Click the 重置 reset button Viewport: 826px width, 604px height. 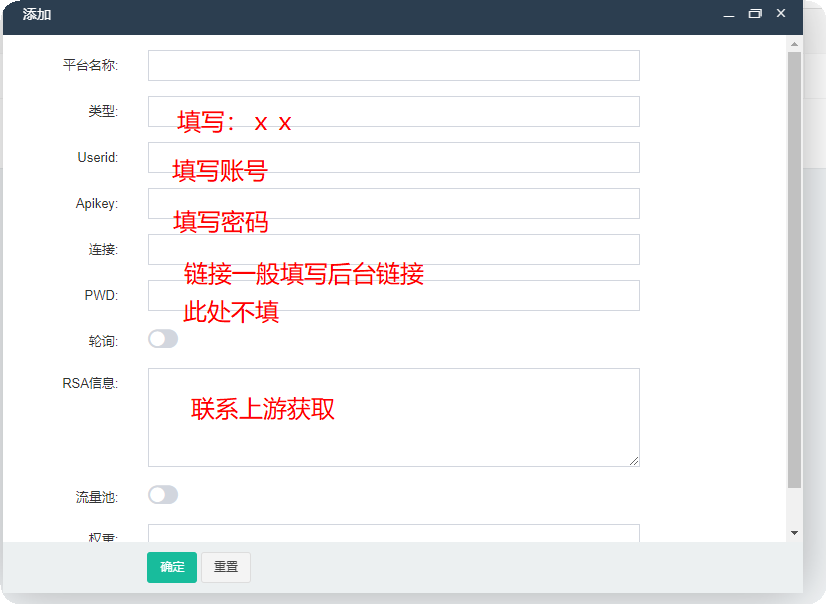(x=225, y=567)
